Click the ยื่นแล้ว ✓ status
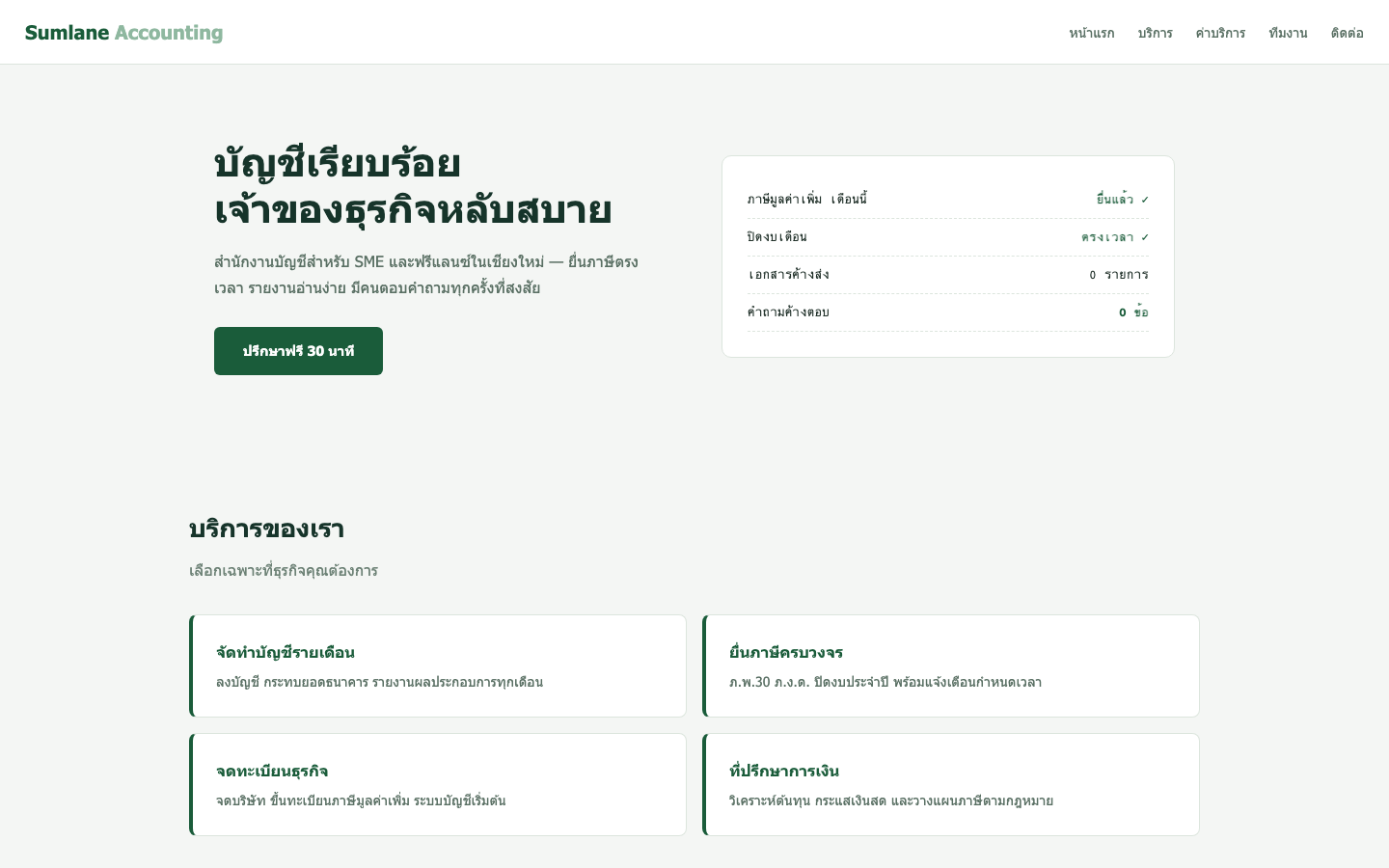The image size is (1389, 868). click(1123, 200)
